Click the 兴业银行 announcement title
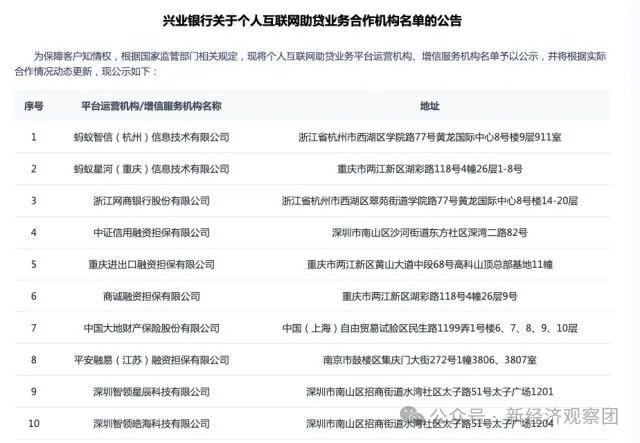The width and height of the screenshot is (640, 443). pos(320,20)
